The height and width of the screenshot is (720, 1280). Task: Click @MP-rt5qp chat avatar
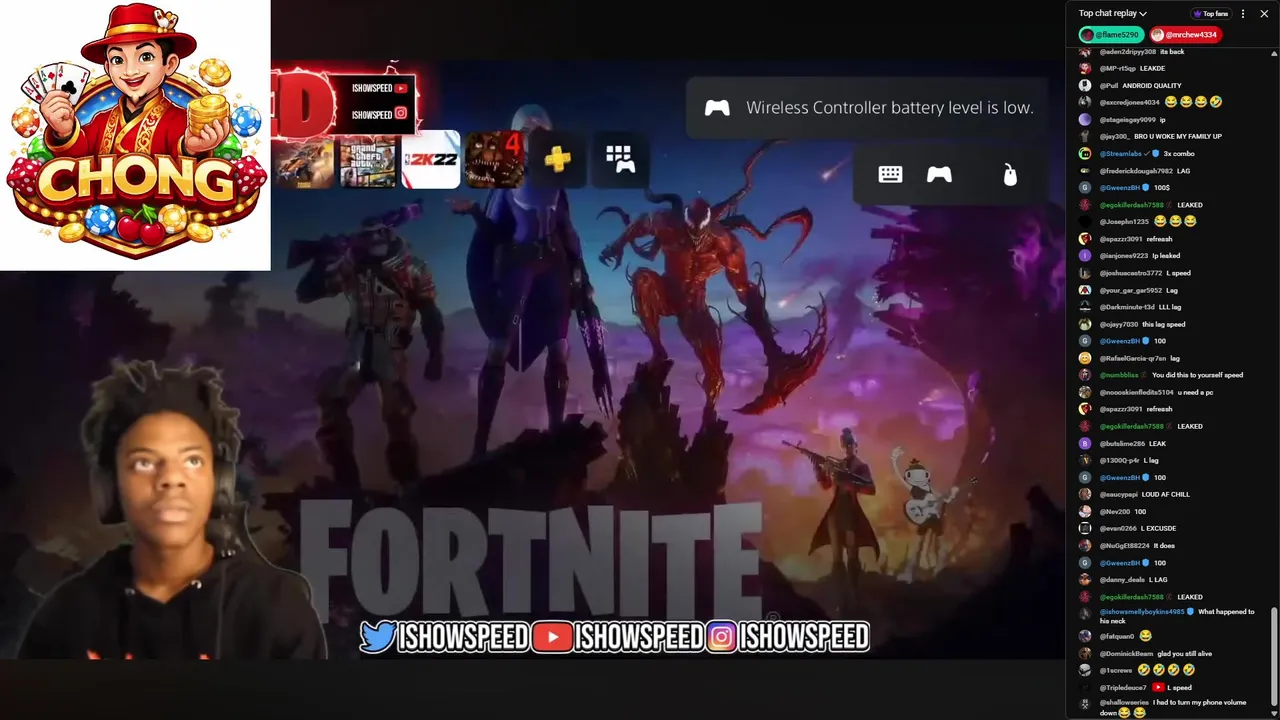[1085, 69]
